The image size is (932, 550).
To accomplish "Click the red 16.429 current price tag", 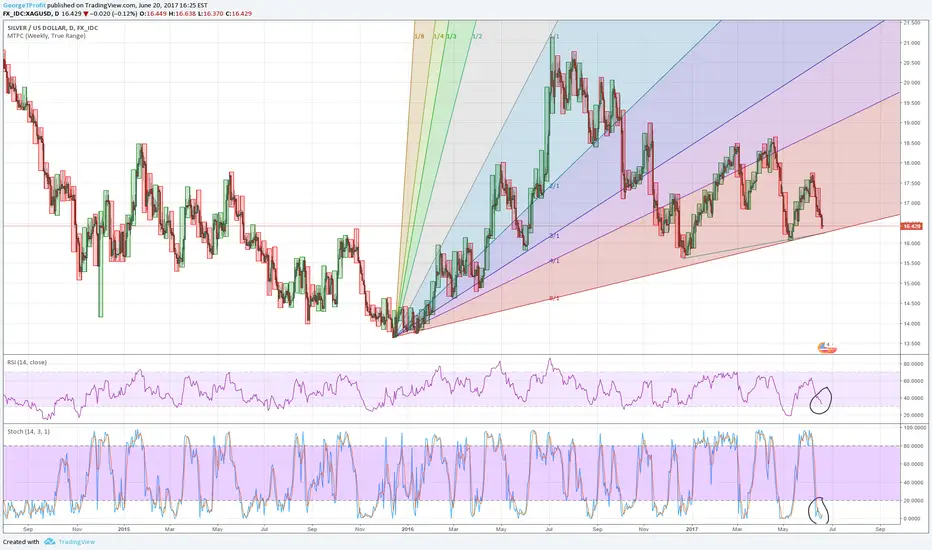I will [x=912, y=226].
